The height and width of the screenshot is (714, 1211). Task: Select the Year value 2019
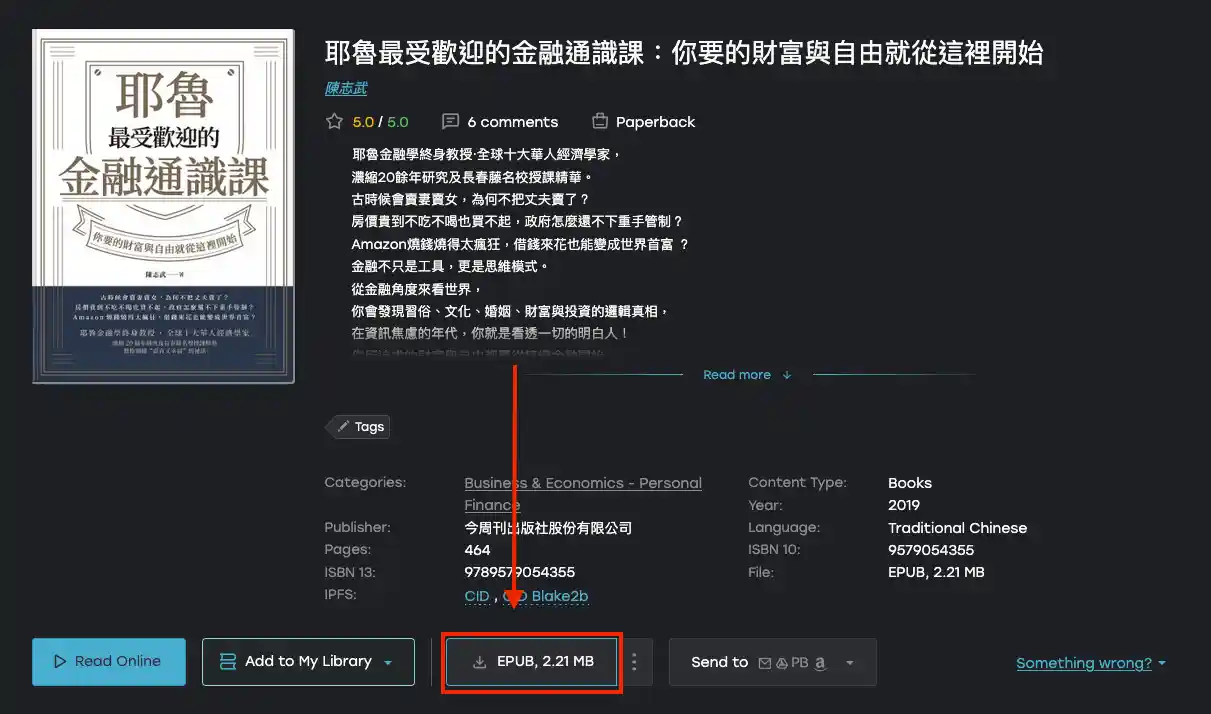click(x=904, y=505)
